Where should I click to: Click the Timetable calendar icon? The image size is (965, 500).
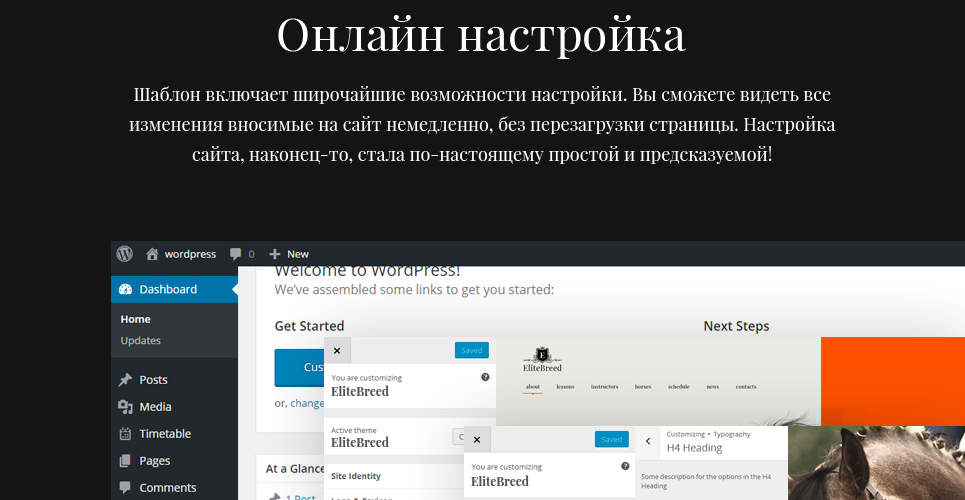(125, 434)
